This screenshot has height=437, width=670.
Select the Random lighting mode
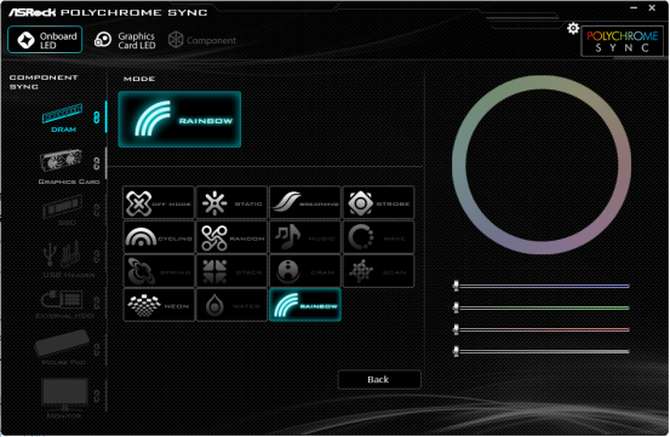(231, 237)
